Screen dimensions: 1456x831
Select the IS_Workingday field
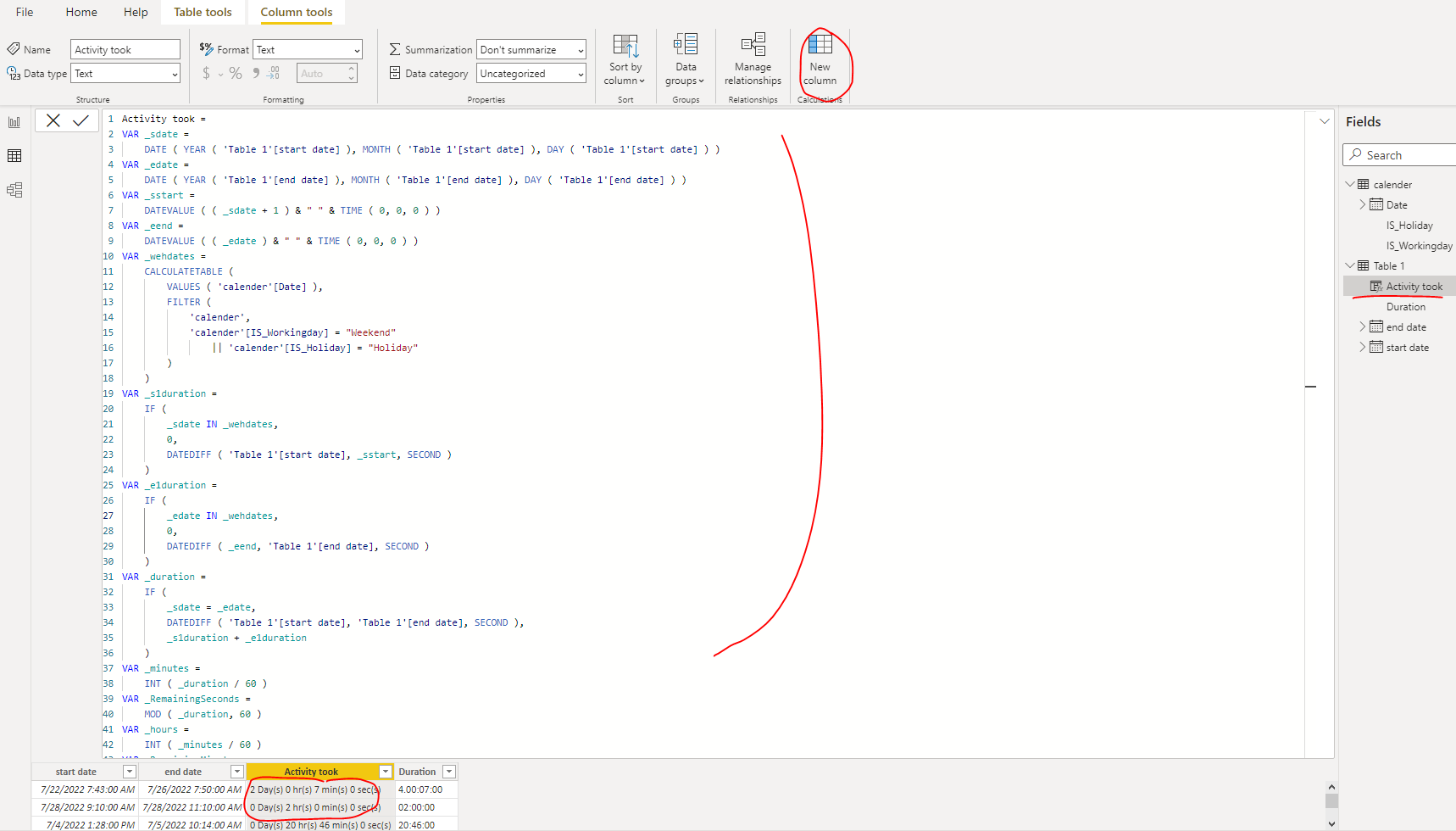coord(1420,246)
